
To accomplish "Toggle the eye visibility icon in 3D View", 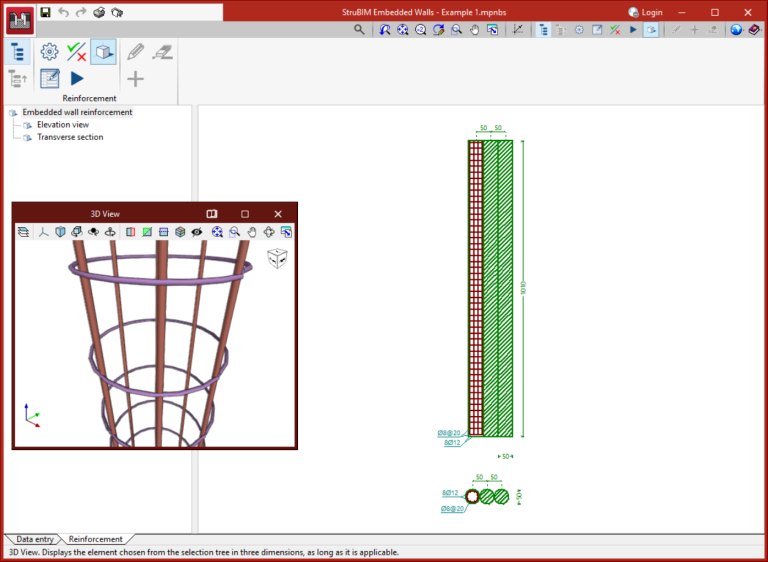I will click(197, 232).
